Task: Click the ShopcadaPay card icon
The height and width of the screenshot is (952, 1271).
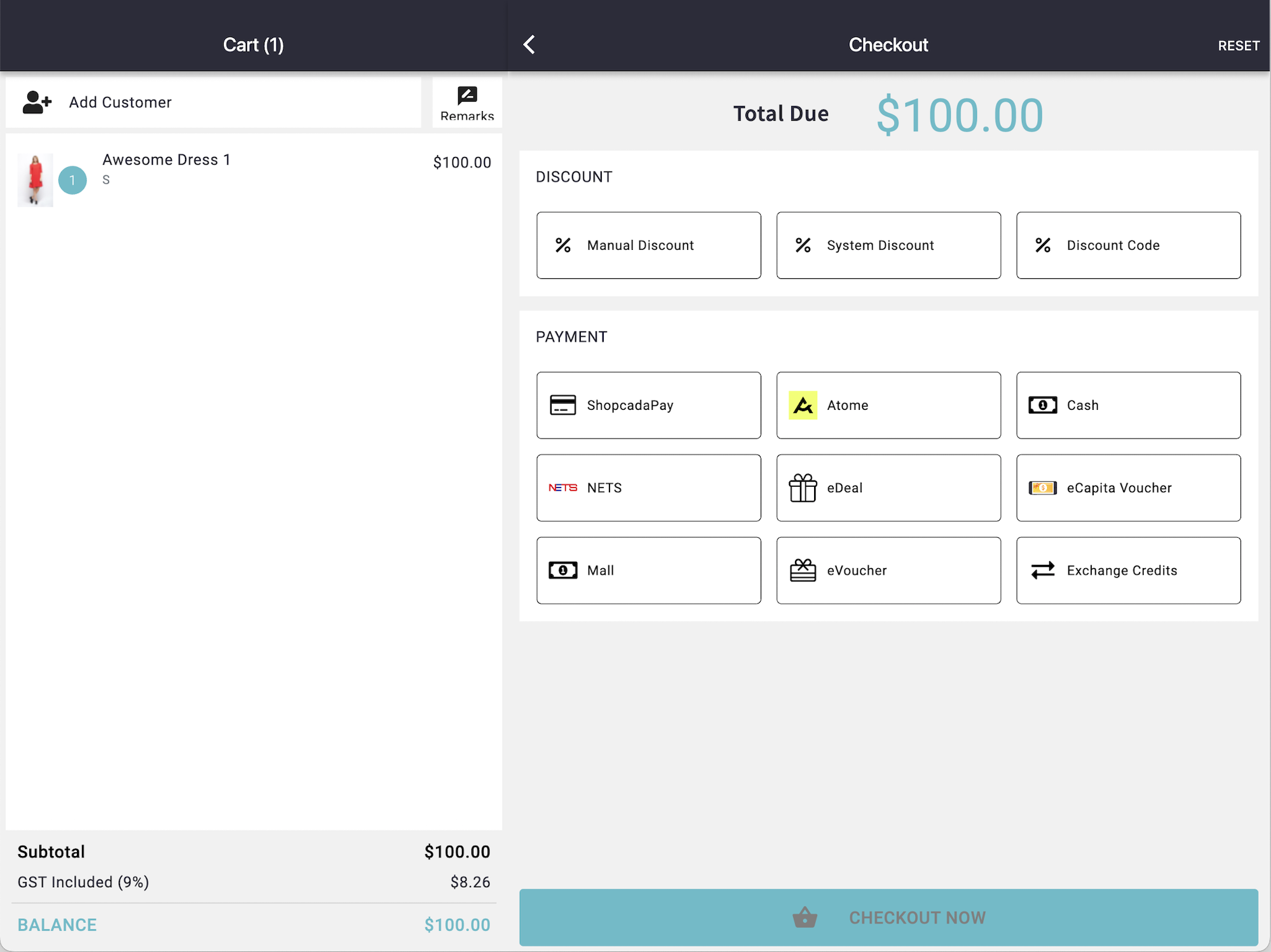Action: (562, 405)
